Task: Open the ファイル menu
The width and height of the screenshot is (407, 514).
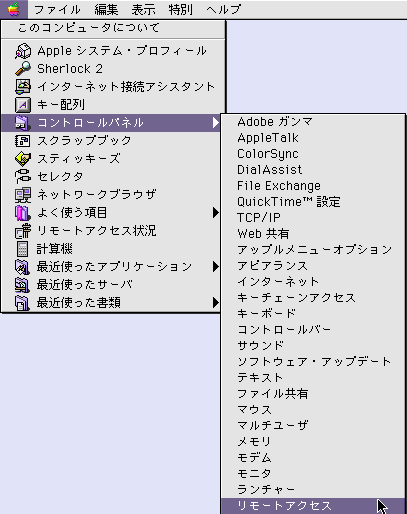Action: click(57, 9)
